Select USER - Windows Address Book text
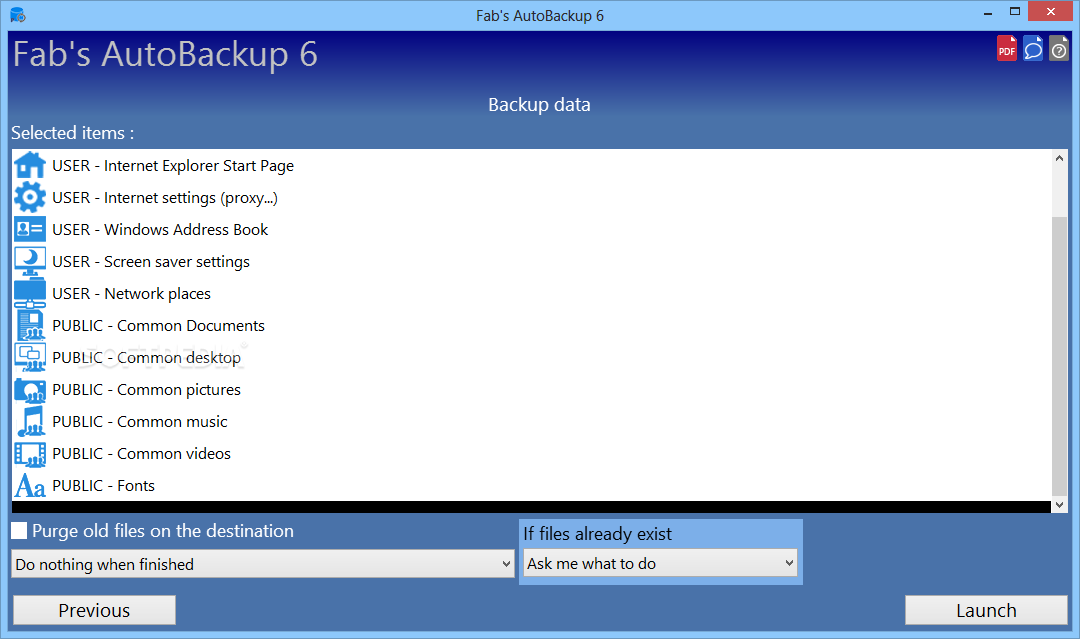Screen dimensions: 1080x639 pos(160,229)
